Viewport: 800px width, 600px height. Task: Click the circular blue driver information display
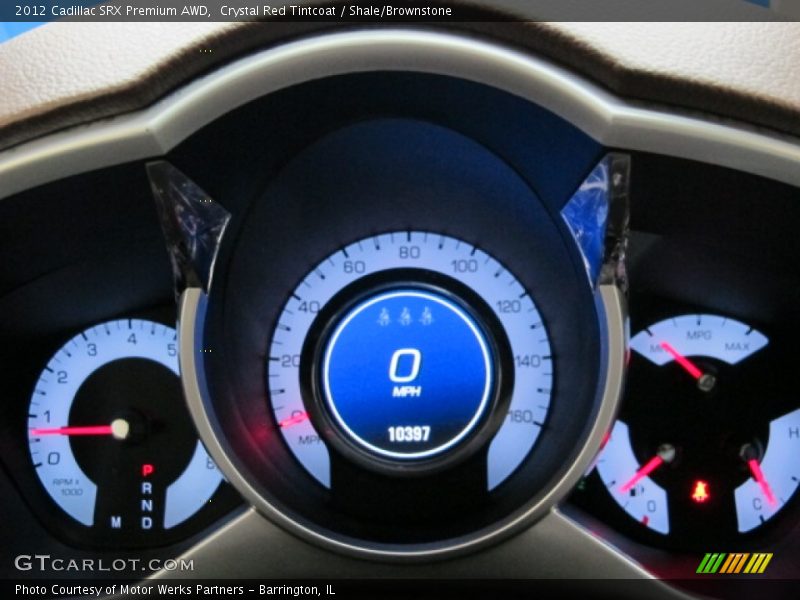pyautogui.click(x=407, y=375)
